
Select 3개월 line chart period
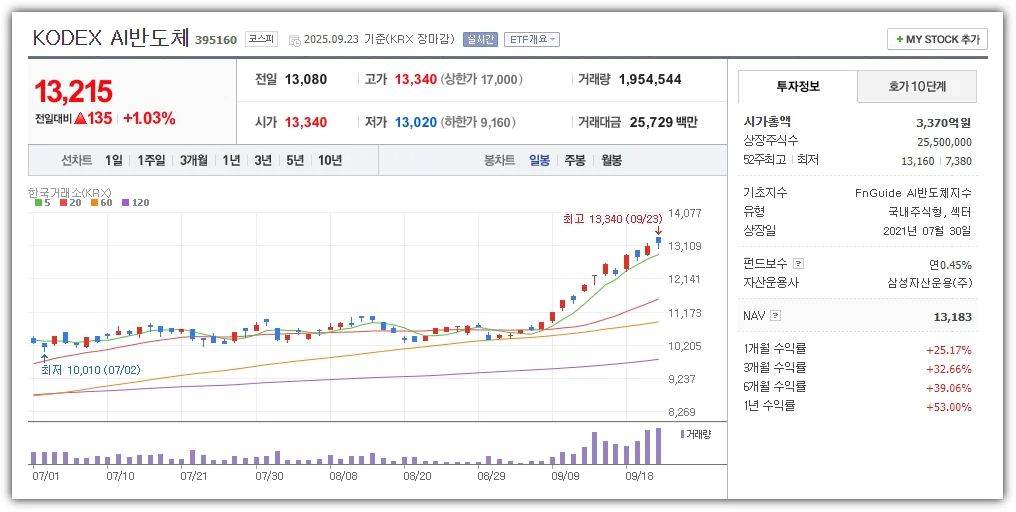pos(194,160)
